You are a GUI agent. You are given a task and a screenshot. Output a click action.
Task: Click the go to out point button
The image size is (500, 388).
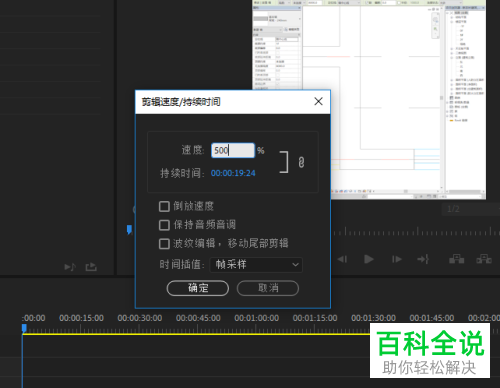(x=423, y=259)
